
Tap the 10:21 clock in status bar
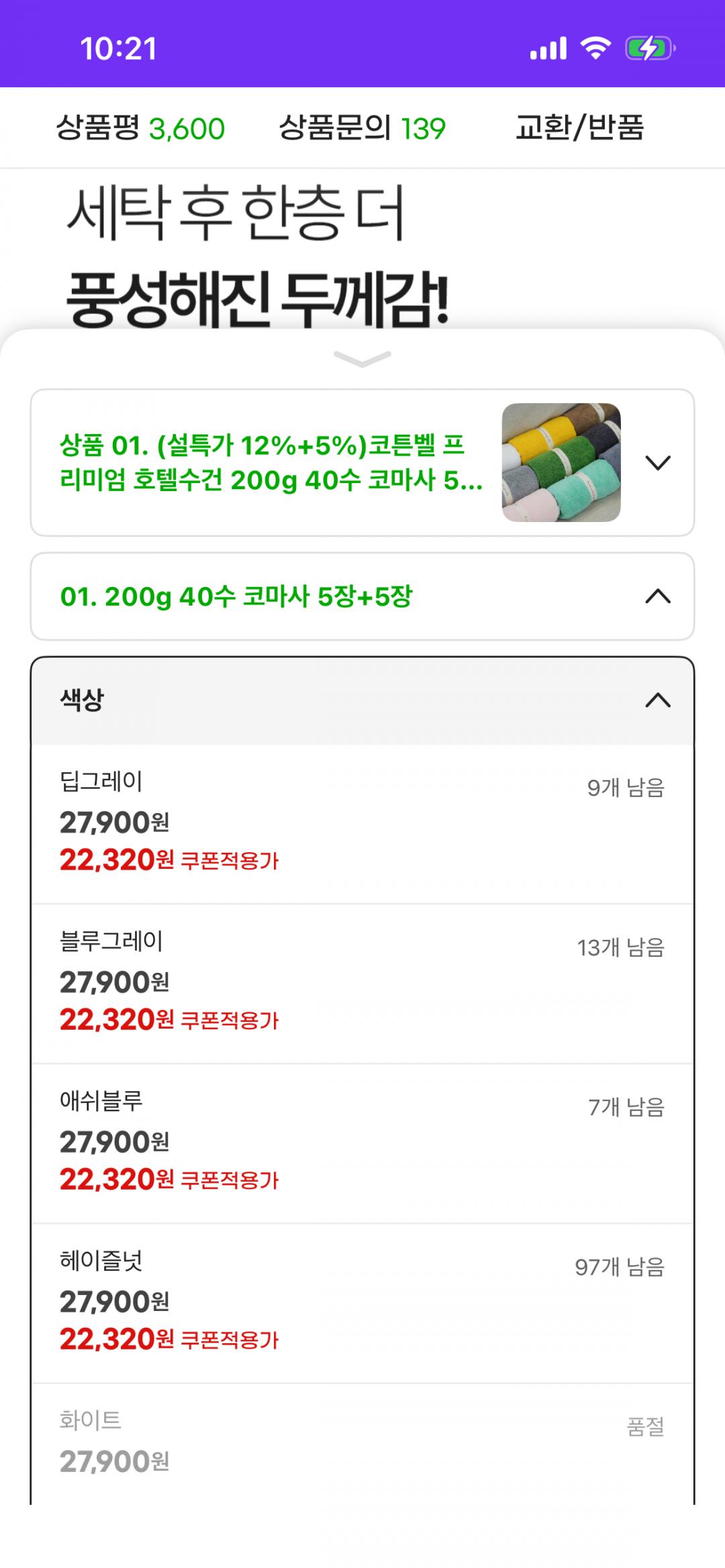118,49
